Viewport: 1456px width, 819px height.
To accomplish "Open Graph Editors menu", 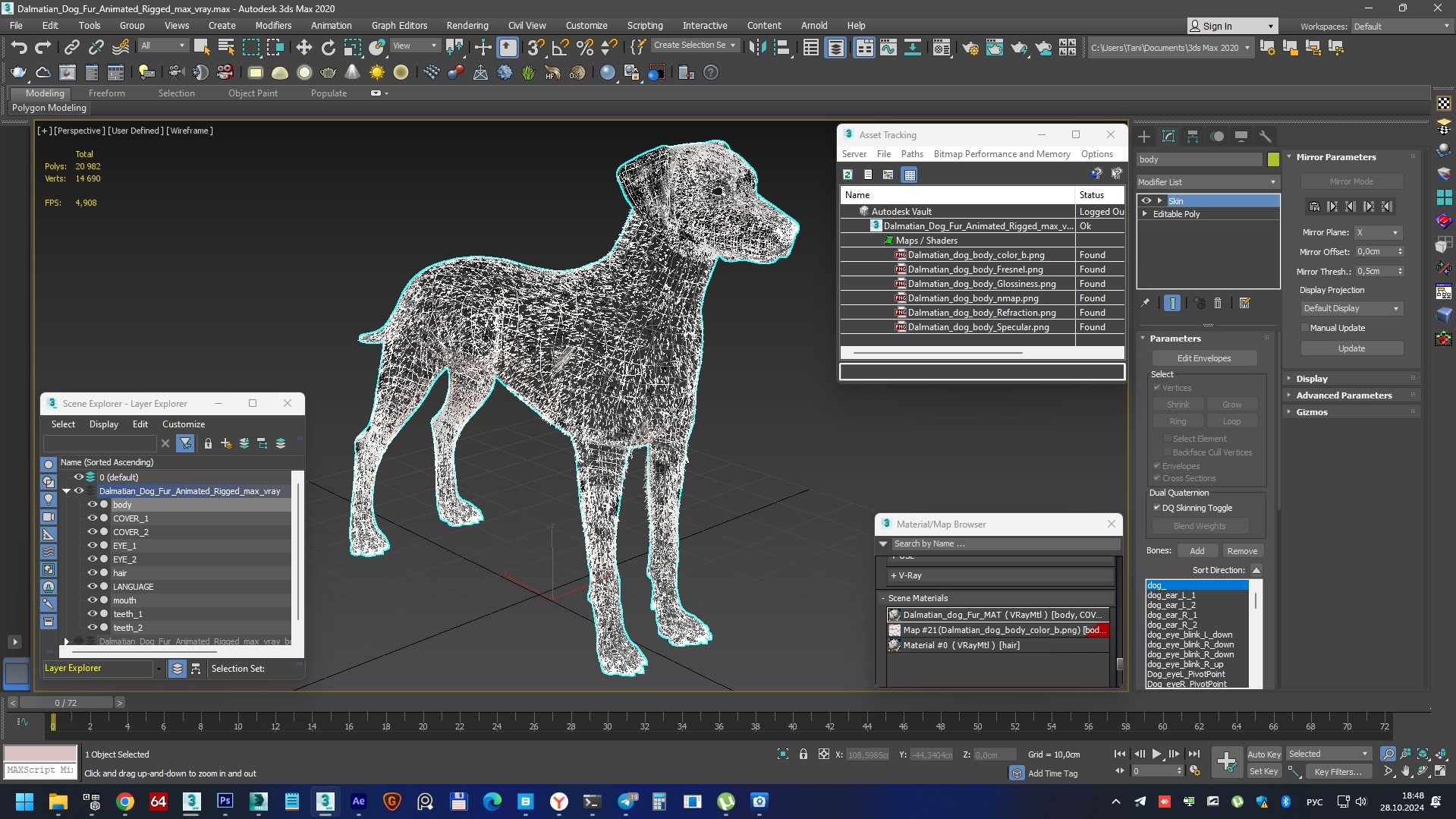I will tap(399, 25).
